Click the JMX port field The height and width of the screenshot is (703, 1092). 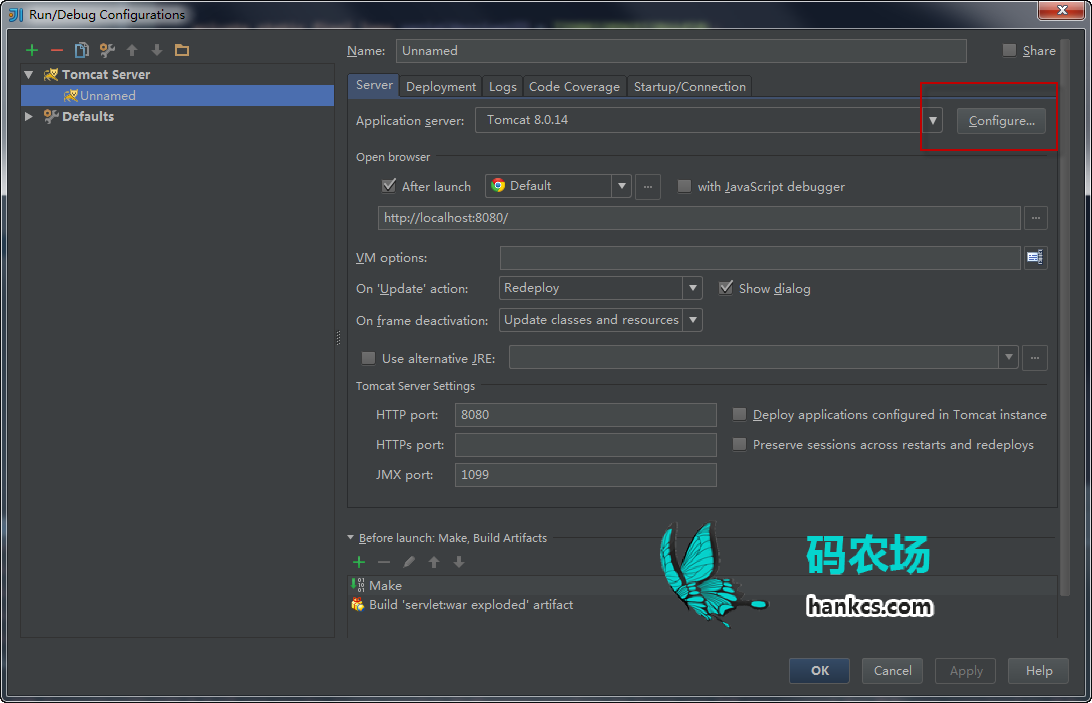[585, 474]
